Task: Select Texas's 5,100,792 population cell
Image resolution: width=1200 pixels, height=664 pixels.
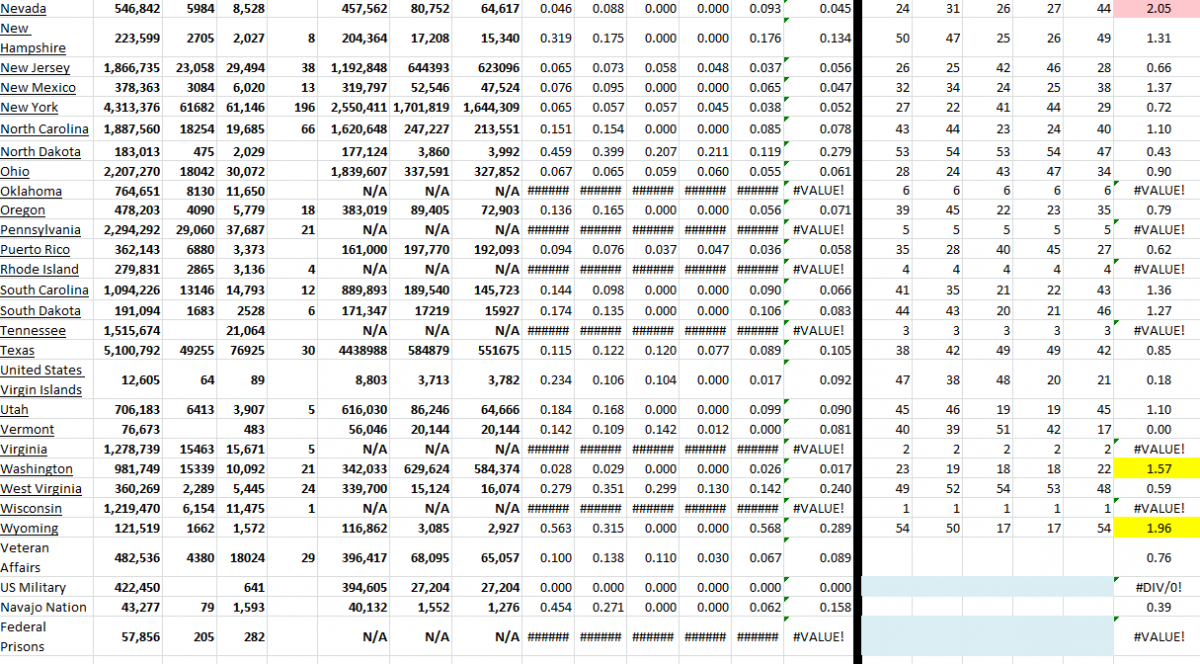Action: pos(130,350)
